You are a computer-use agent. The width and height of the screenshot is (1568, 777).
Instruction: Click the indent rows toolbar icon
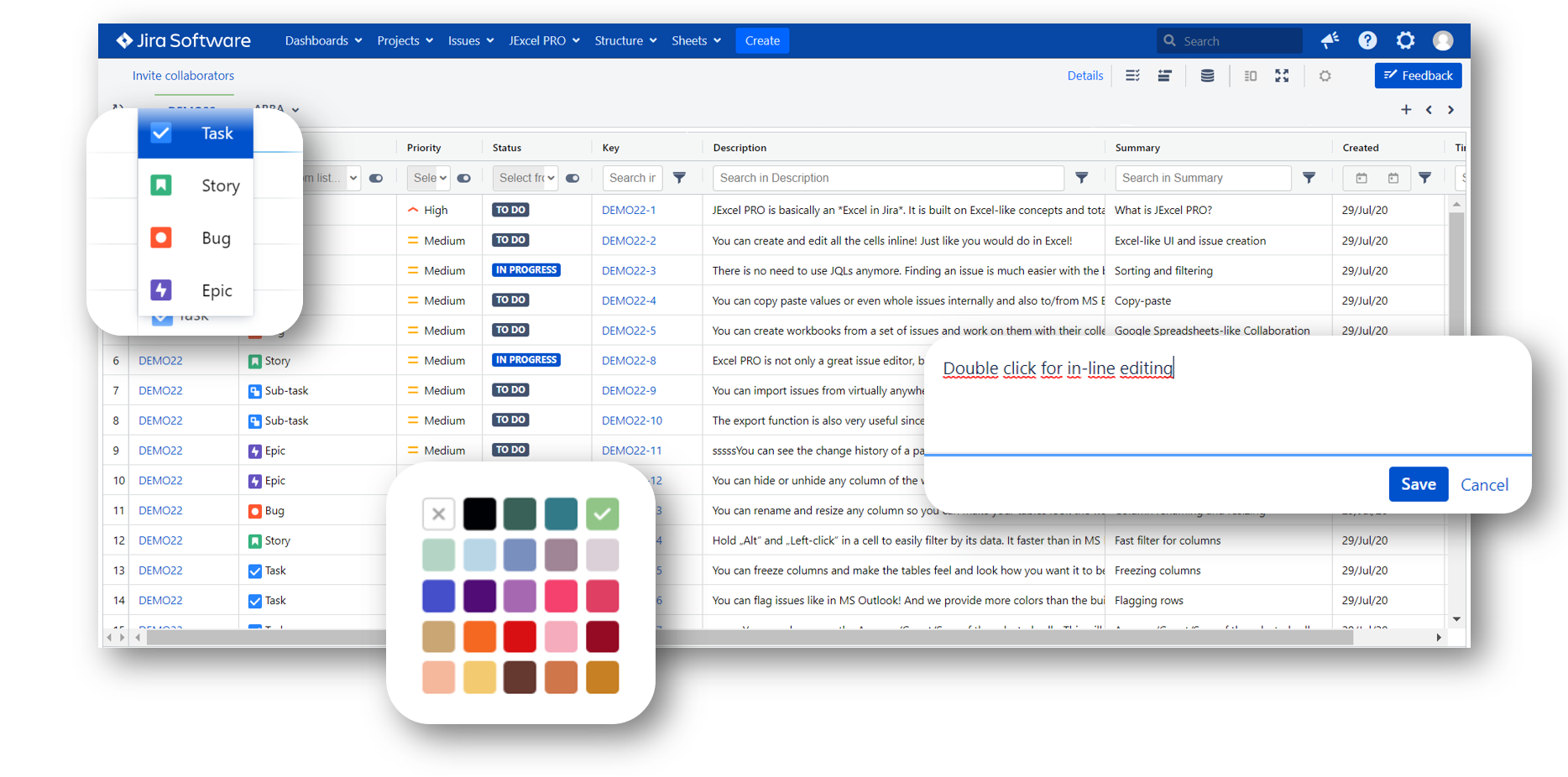tap(1164, 76)
